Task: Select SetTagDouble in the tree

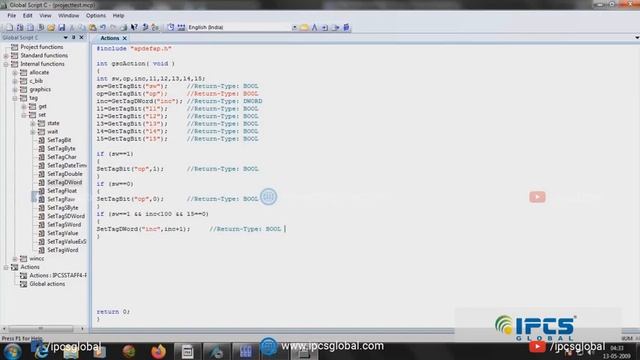Action: pyautogui.click(x=65, y=174)
